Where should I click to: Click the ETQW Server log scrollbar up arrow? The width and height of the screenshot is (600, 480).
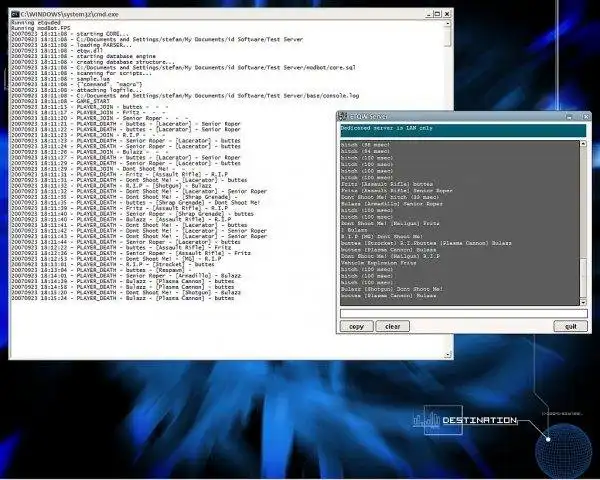click(x=583, y=144)
